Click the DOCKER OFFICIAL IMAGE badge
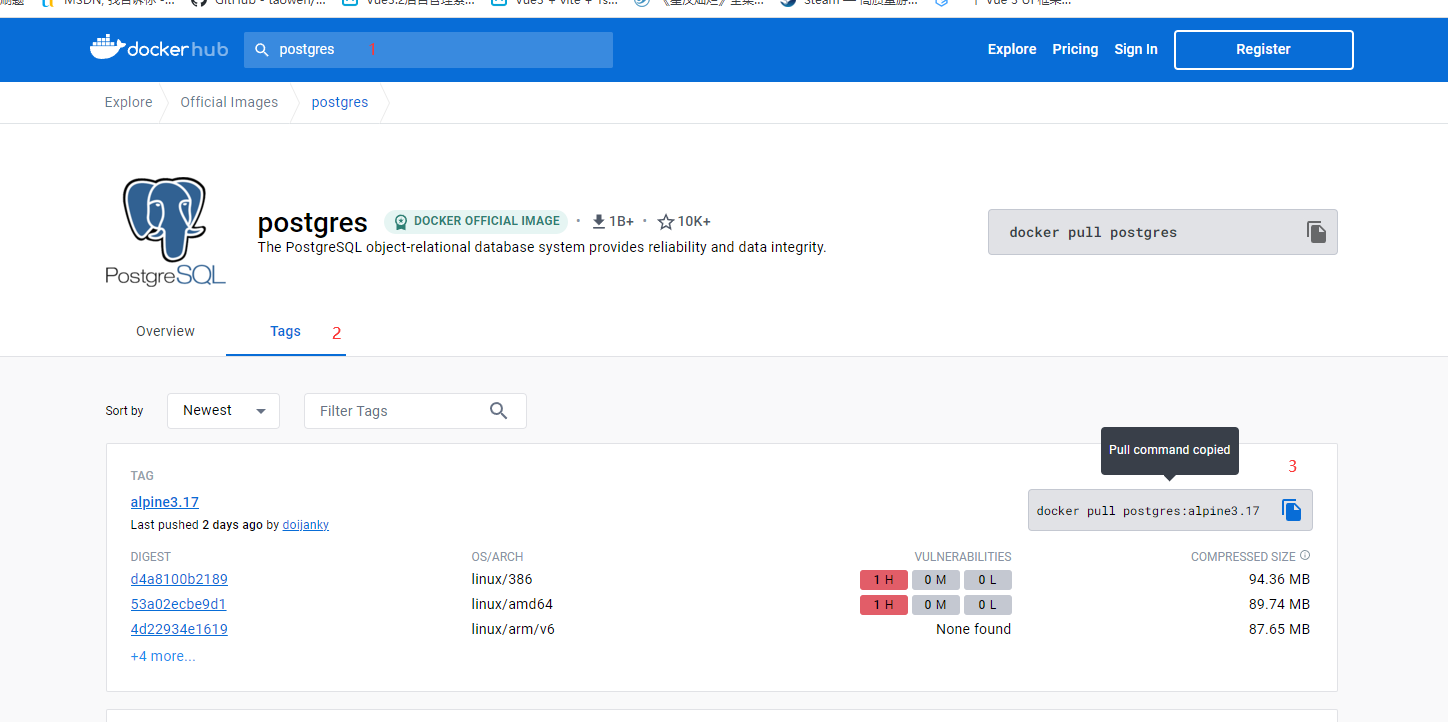Screen dimensions: 1448x722 476,221
